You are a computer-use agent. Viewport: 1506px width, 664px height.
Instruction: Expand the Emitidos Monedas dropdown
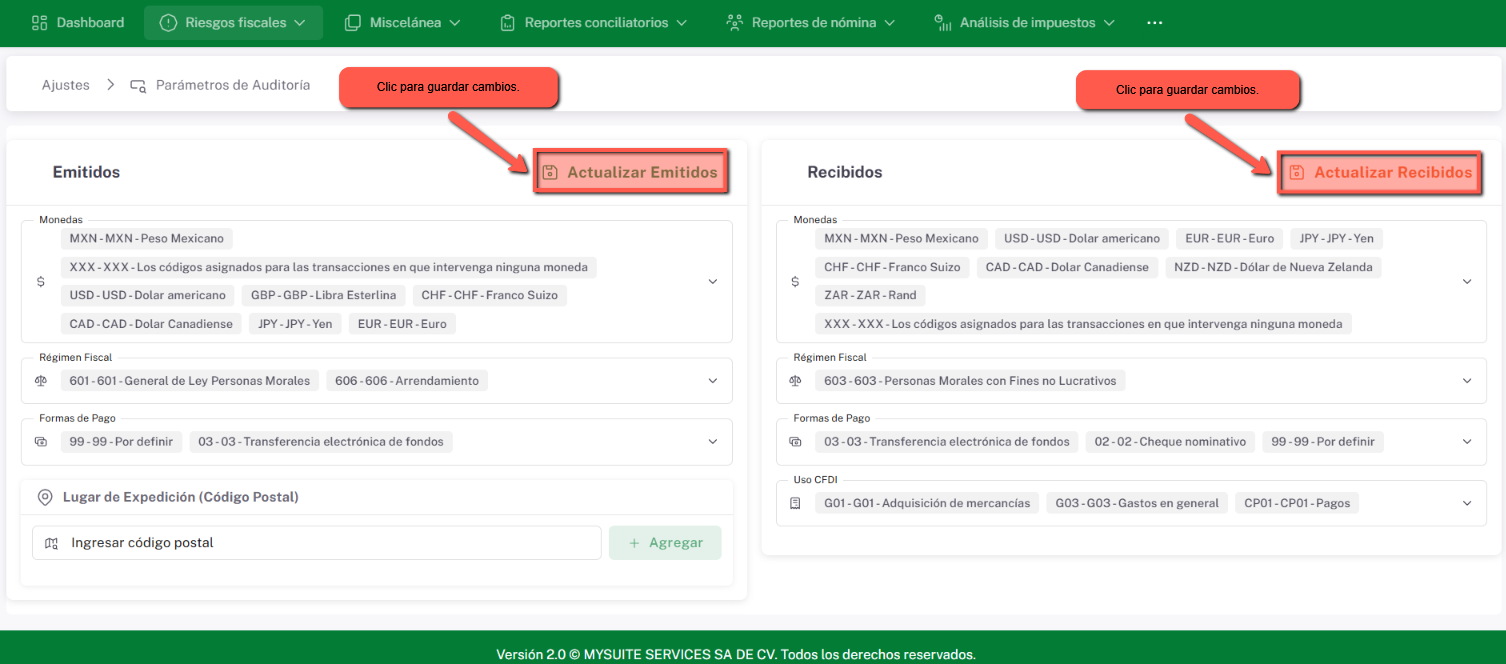pos(713,282)
